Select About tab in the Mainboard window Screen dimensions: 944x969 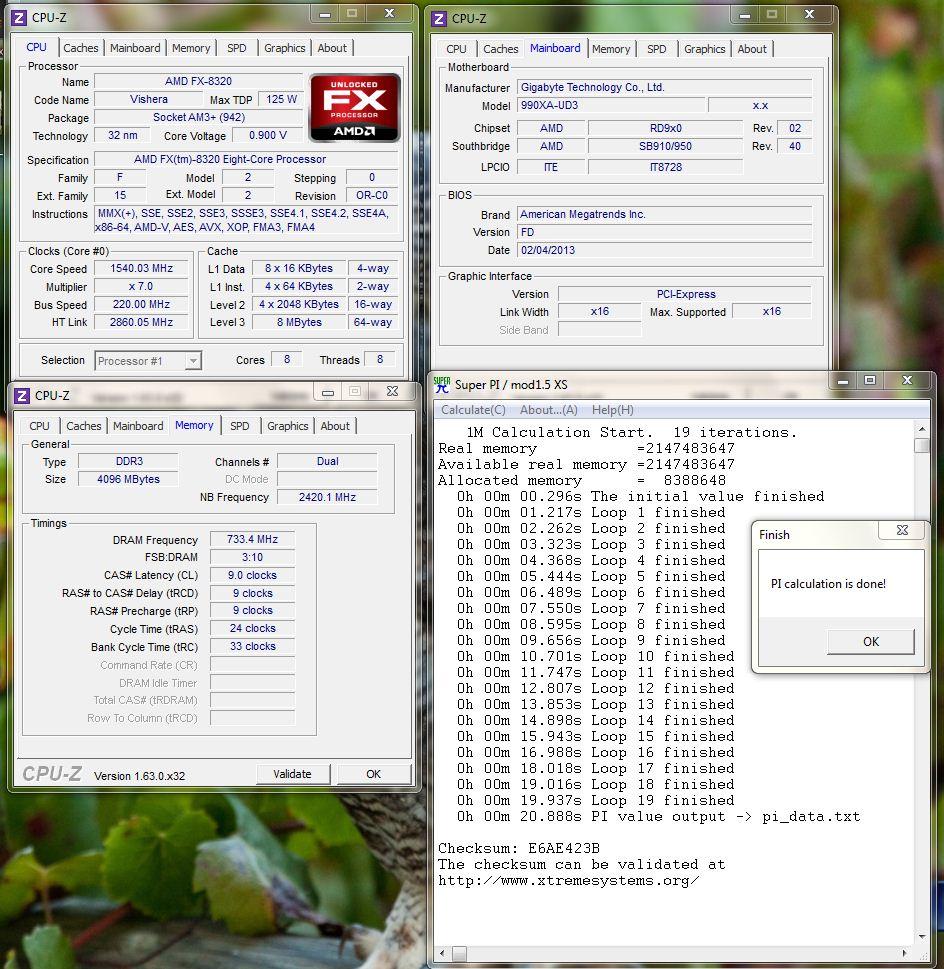752,49
